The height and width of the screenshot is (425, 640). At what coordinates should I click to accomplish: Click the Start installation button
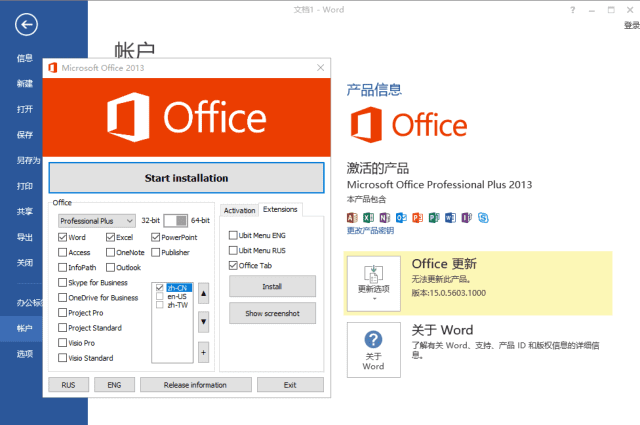coord(187,178)
